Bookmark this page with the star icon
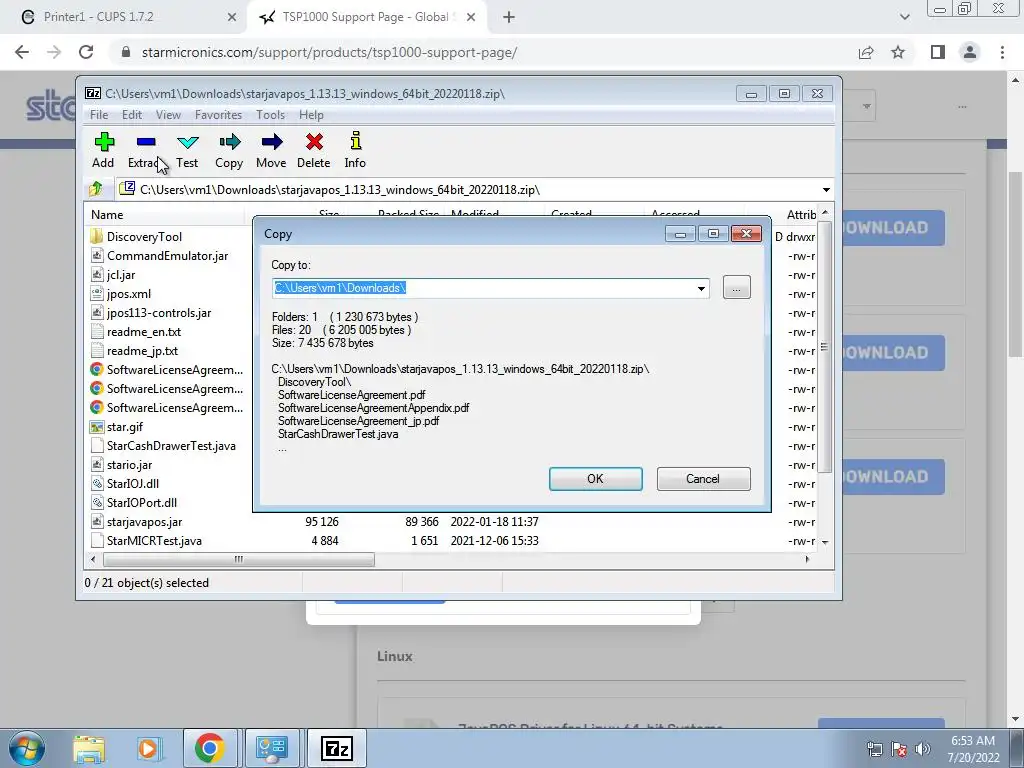The width and height of the screenshot is (1024, 768). point(898,52)
